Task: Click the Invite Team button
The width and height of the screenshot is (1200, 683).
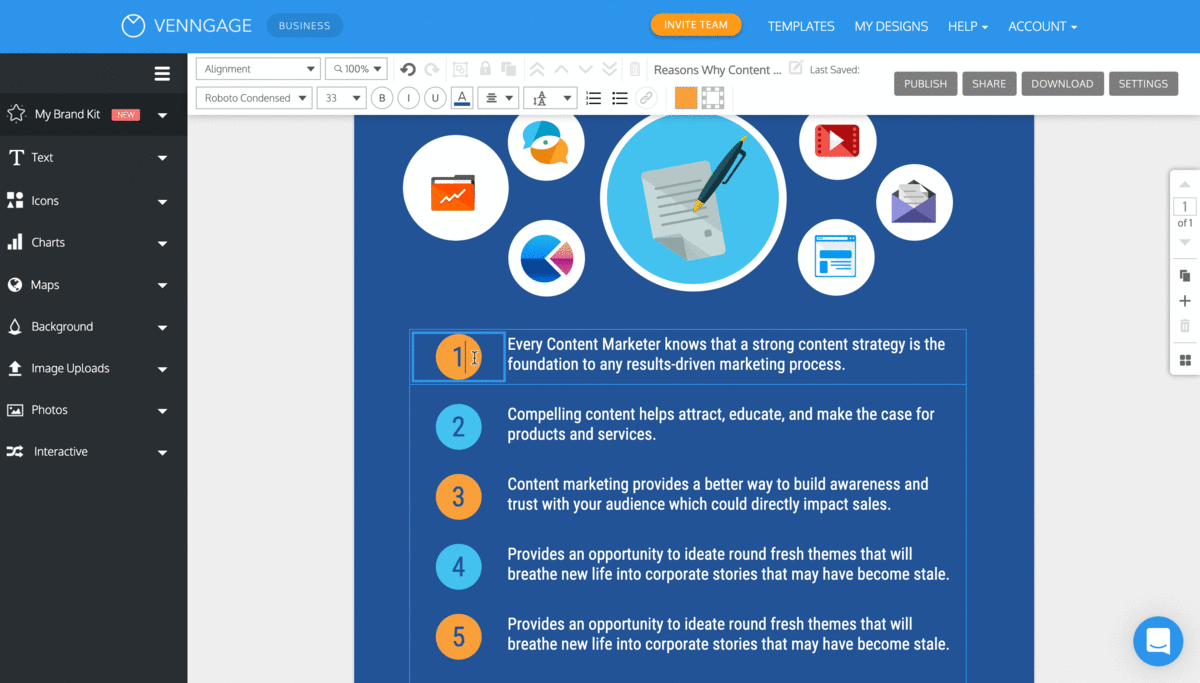Action: click(x=696, y=25)
